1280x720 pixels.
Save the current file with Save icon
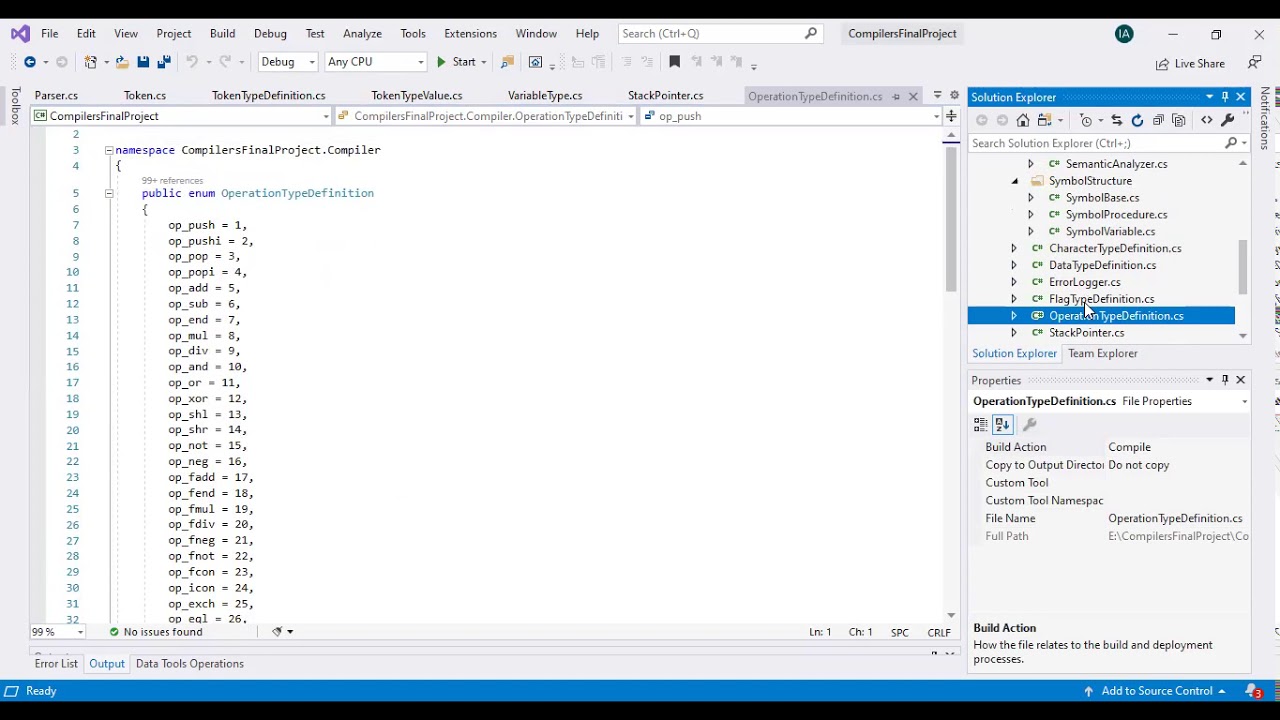tap(143, 62)
